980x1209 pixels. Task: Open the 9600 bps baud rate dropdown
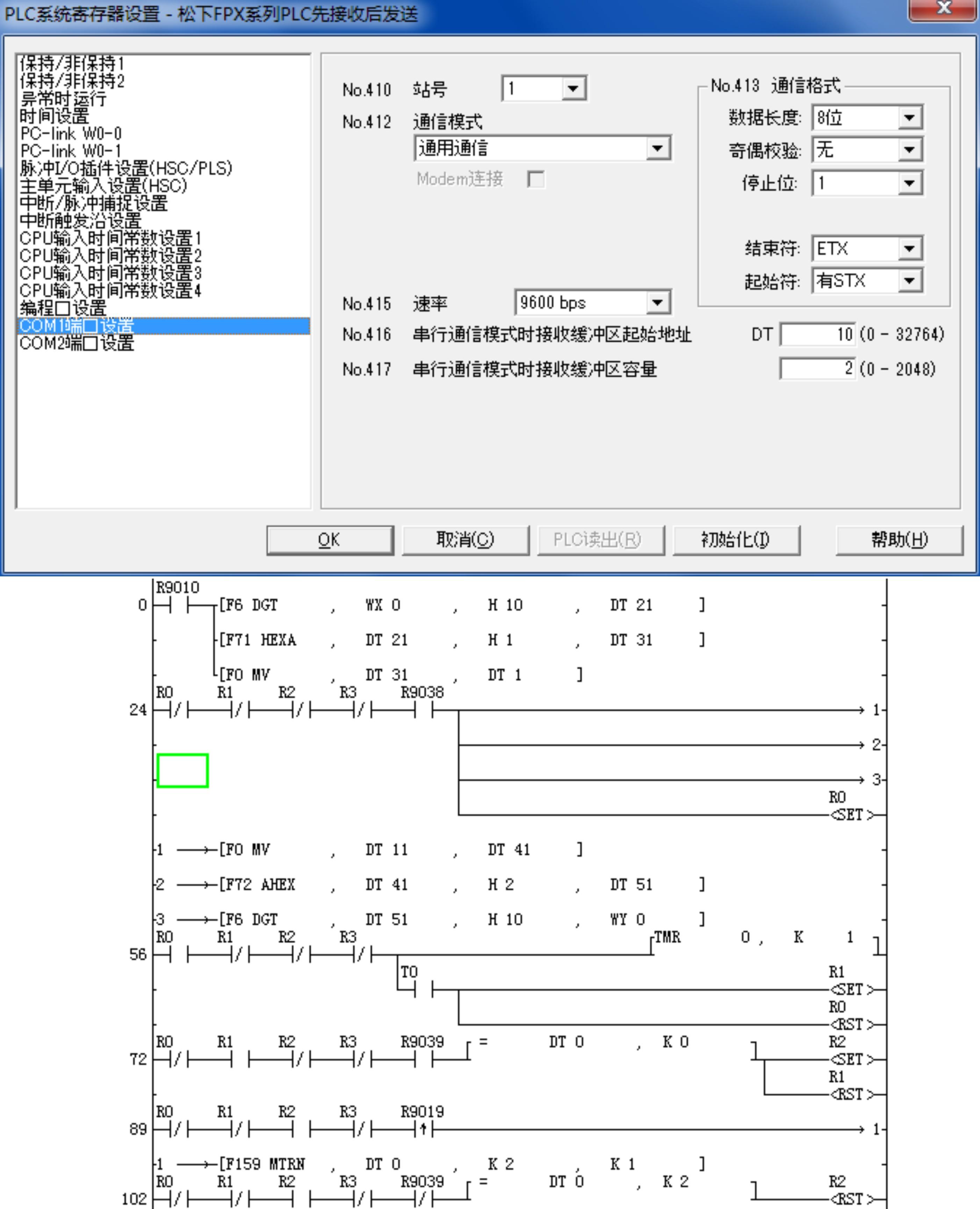[657, 303]
